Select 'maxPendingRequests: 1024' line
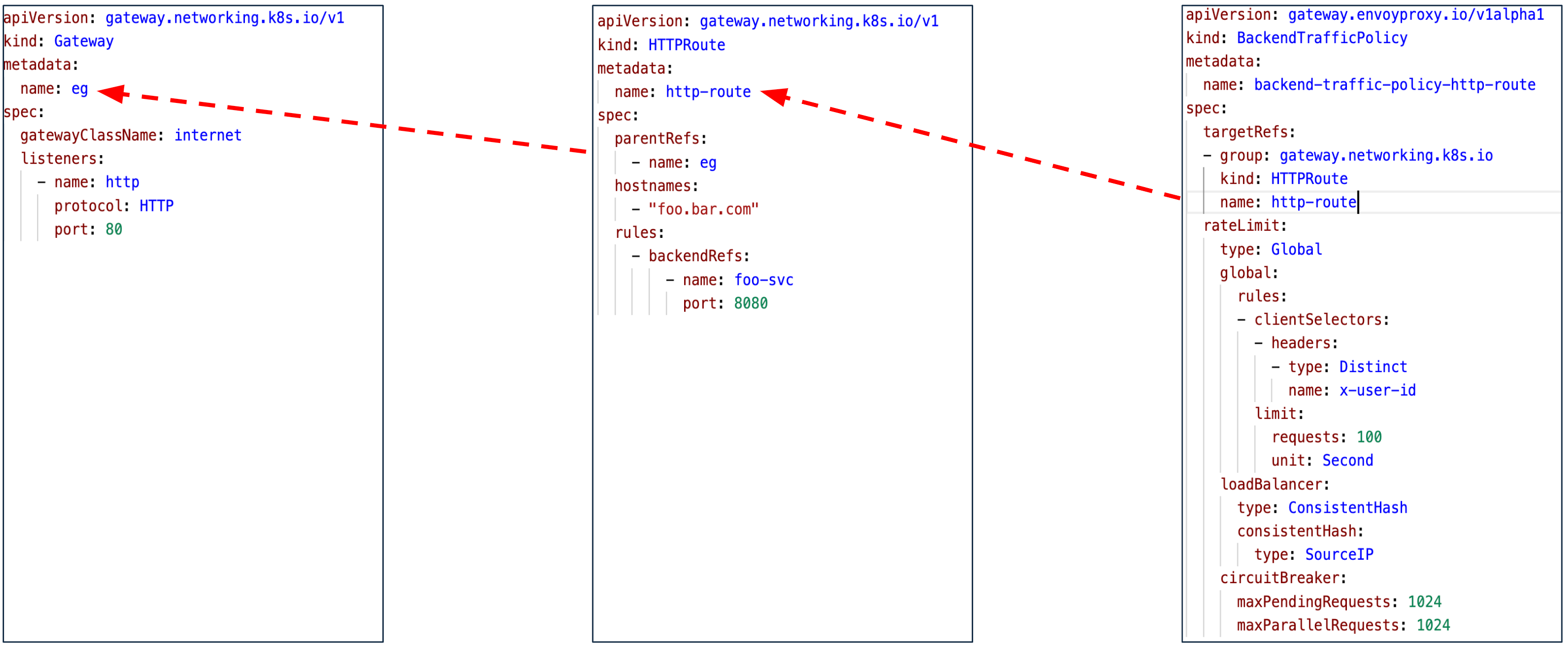Screen dimensions: 1568x646 (x=1339, y=602)
